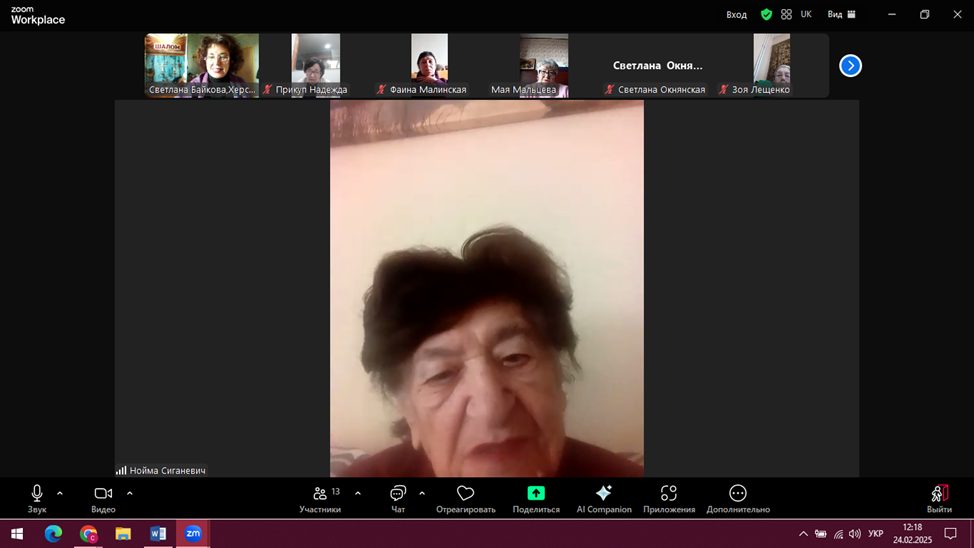Click the green Поделиться share screen icon
The height and width of the screenshot is (548, 974).
tap(536, 494)
